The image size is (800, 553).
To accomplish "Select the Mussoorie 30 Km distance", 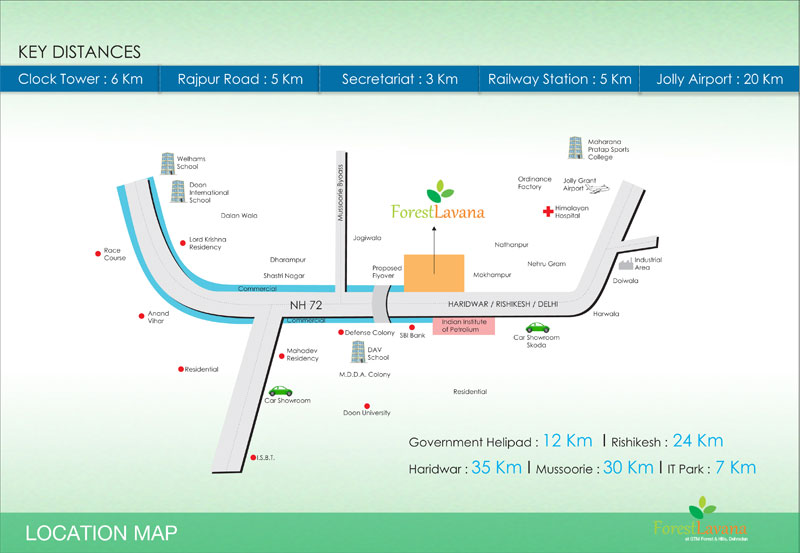I will (x=594, y=468).
